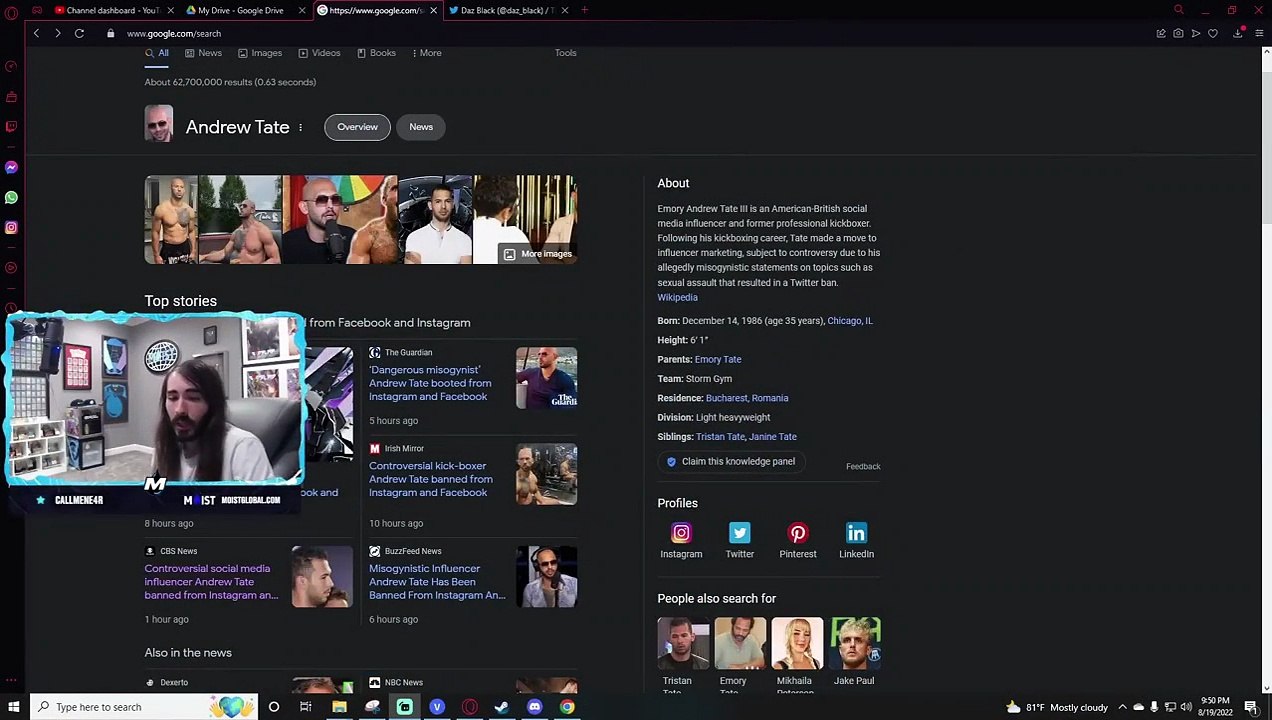
Task: Open Andrew Tate's Instagram profile icon
Action: click(681, 533)
